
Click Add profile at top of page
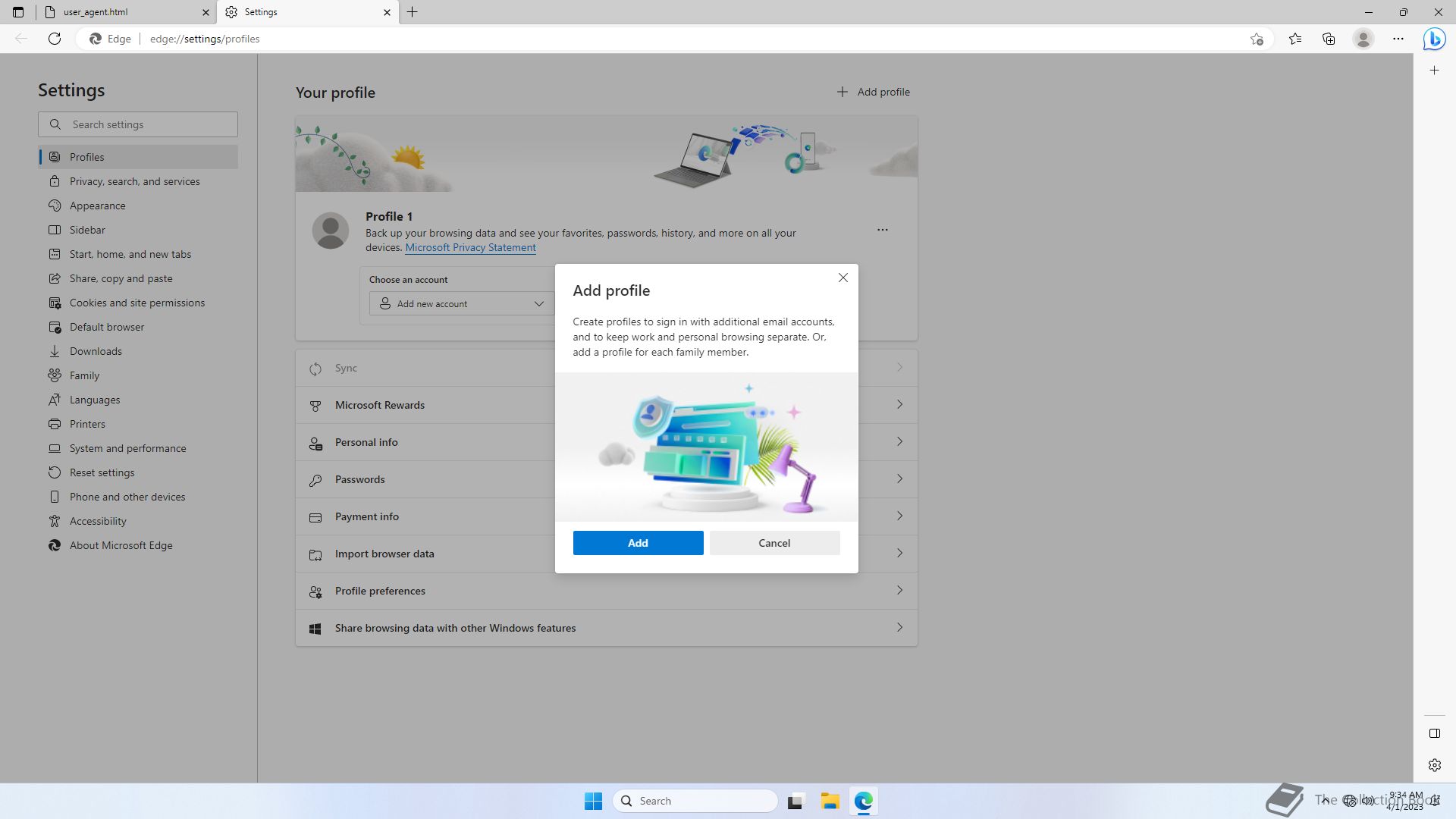pos(873,92)
